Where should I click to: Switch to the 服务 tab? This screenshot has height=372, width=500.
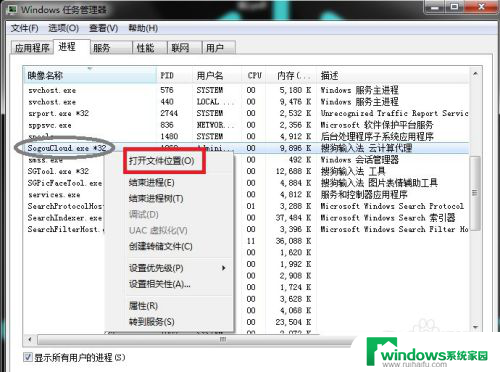(x=111, y=48)
